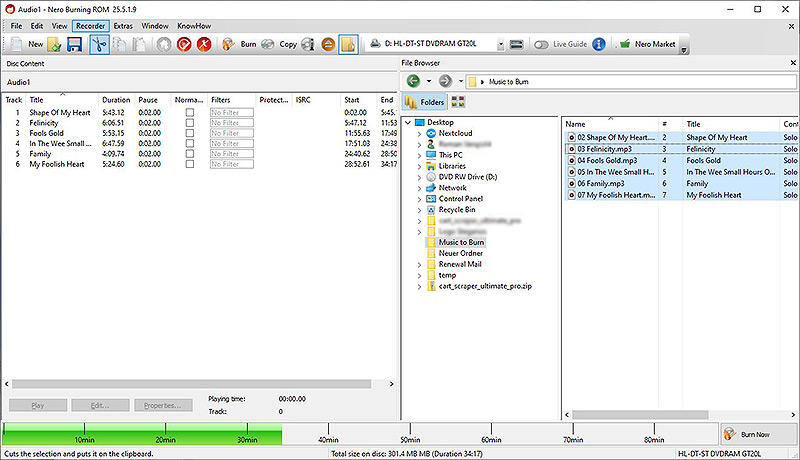
Task: Click the Disc Content horizontal scrollbar
Action: point(191,384)
